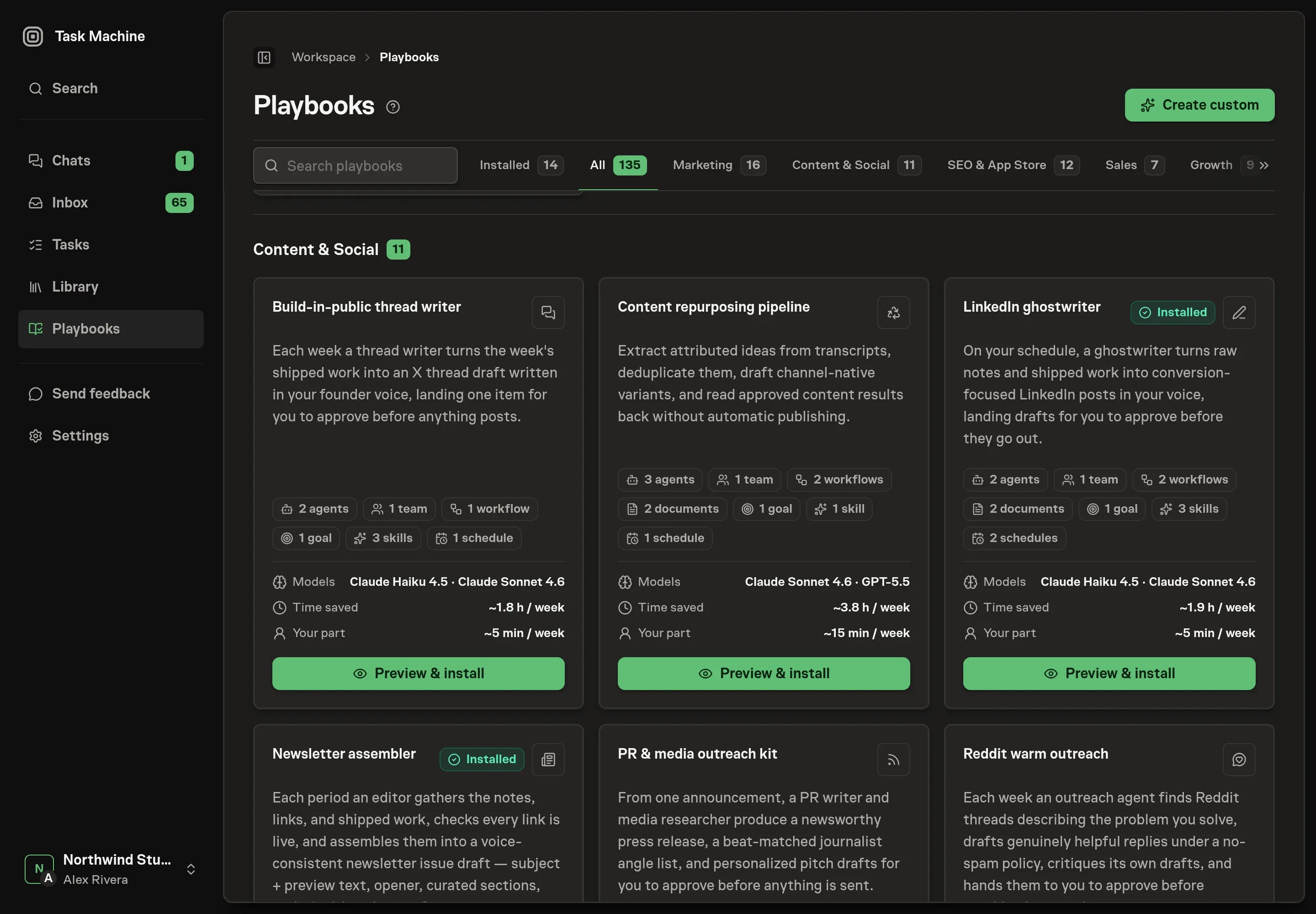
Task: Open the Library section
Action: point(111,287)
